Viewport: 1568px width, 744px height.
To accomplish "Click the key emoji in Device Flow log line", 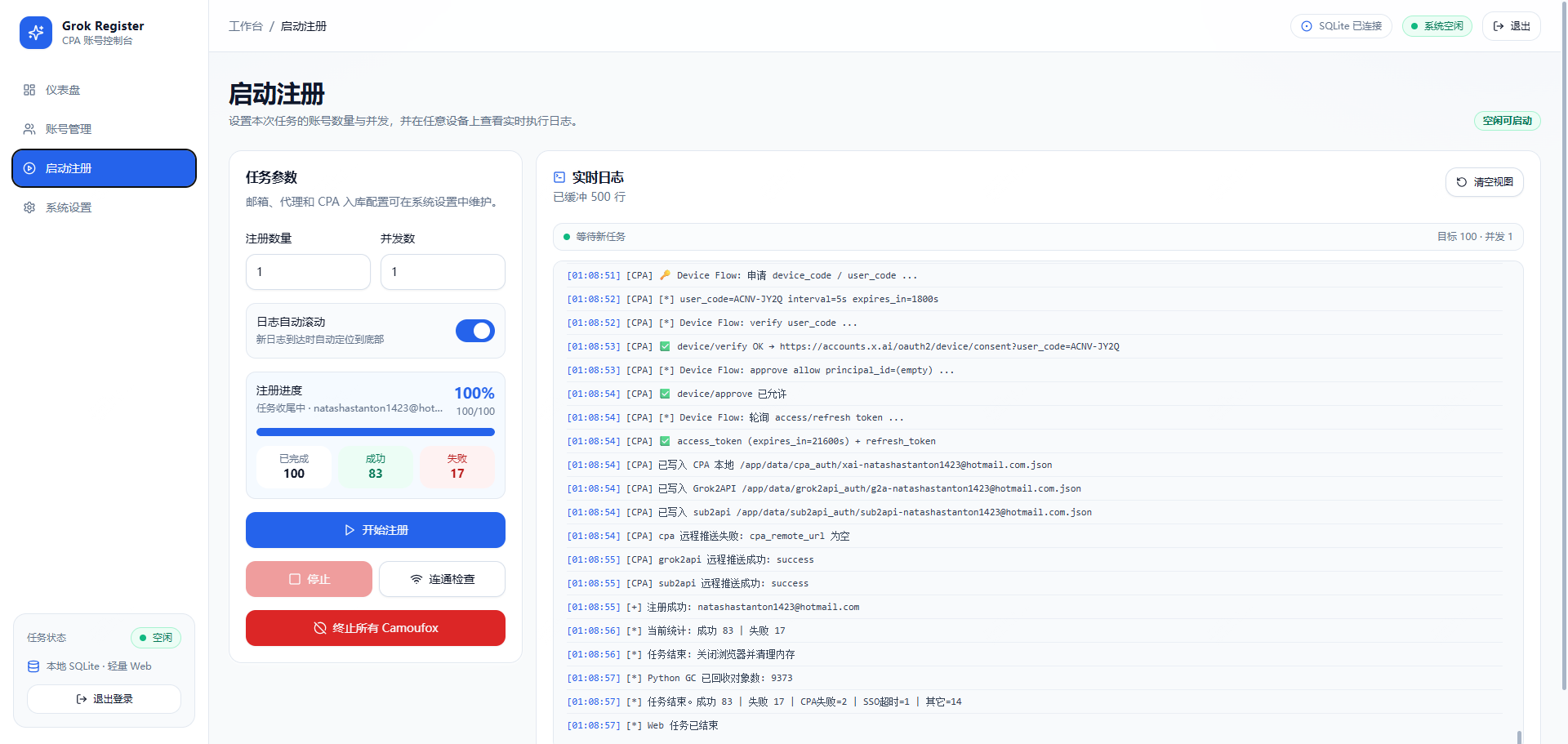I will click(665, 275).
